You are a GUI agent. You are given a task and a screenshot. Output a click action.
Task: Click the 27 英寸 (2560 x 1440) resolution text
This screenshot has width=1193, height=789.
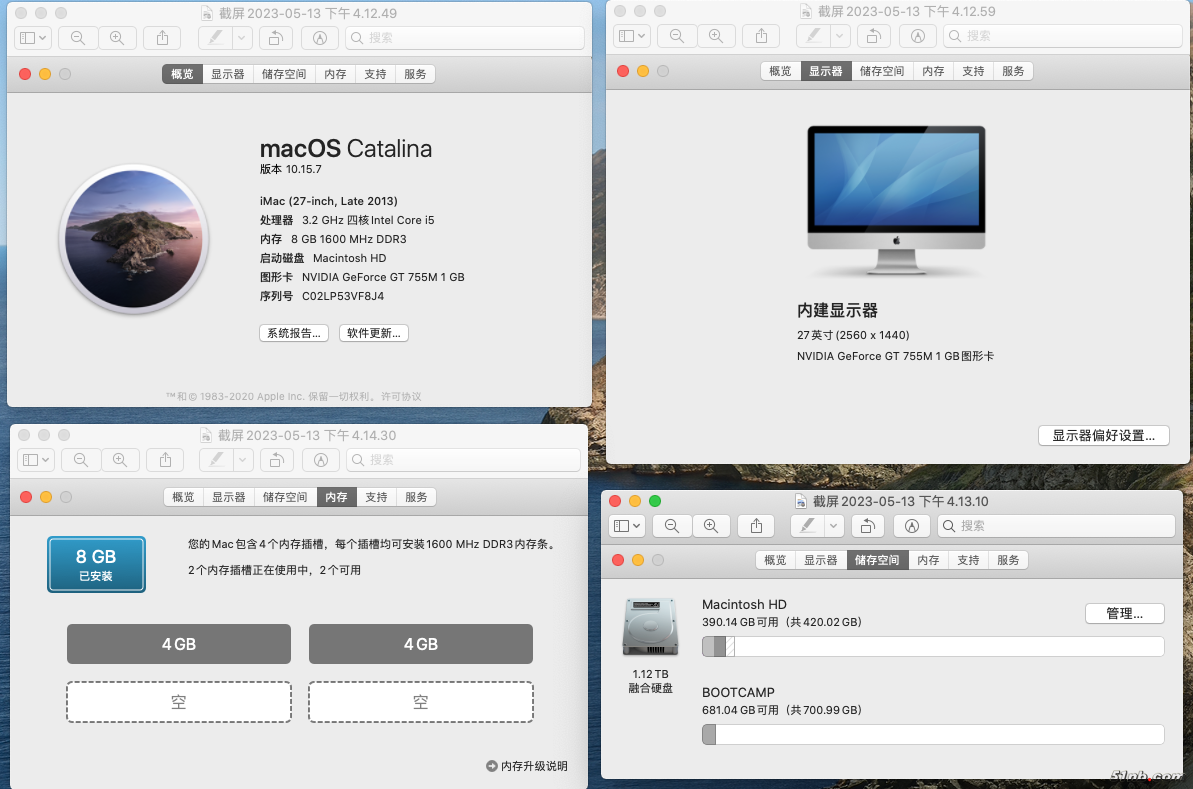(853, 335)
